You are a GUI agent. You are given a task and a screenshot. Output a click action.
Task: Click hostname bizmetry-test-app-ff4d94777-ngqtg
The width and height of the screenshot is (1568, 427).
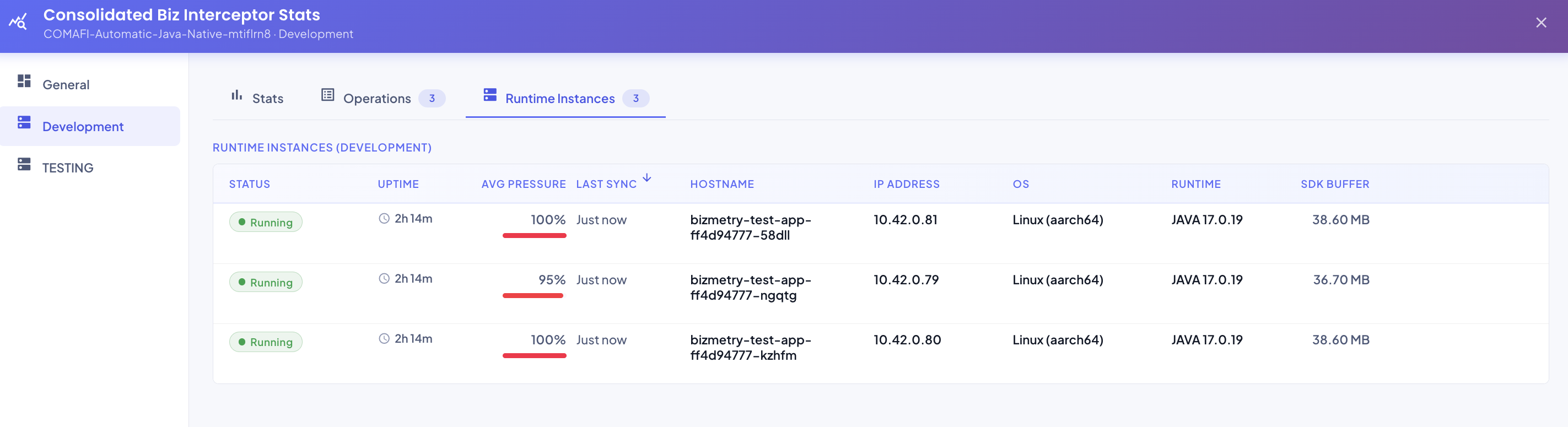(x=751, y=287)
